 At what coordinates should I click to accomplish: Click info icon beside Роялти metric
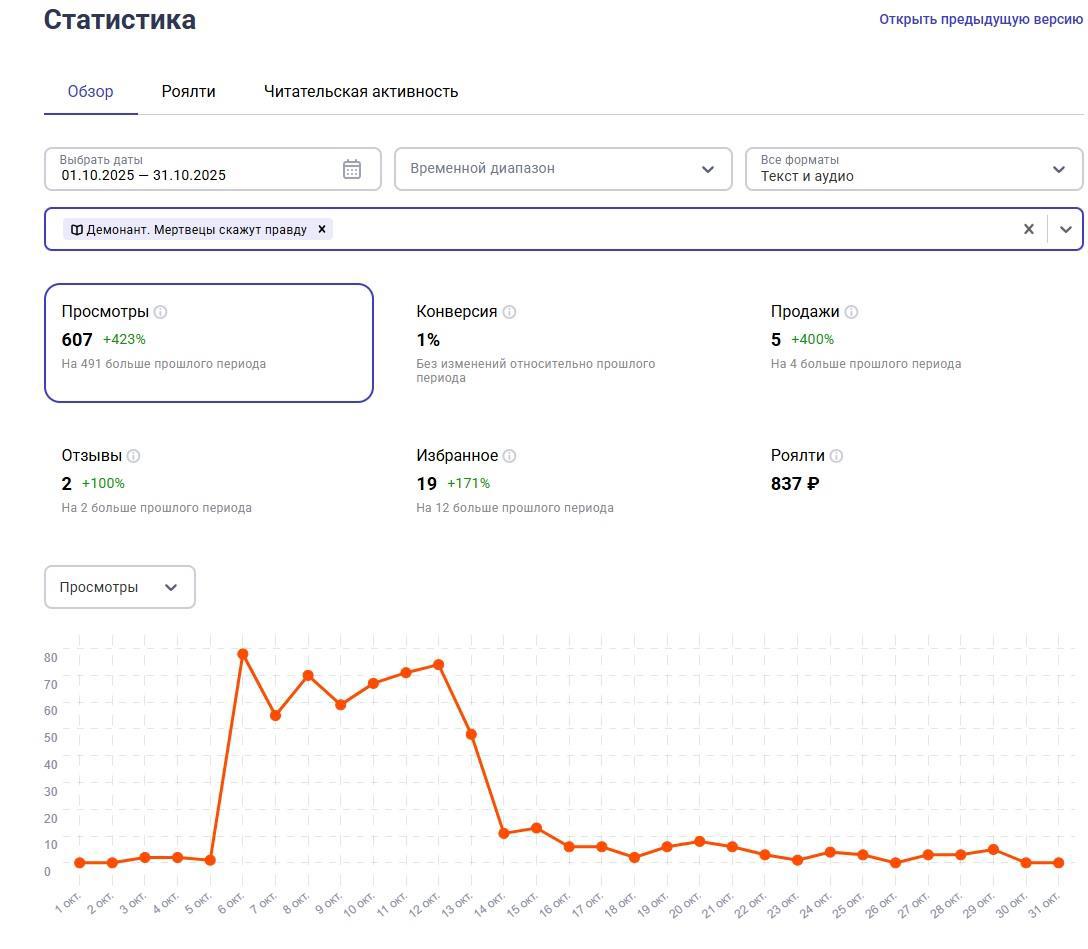[836, 456]
